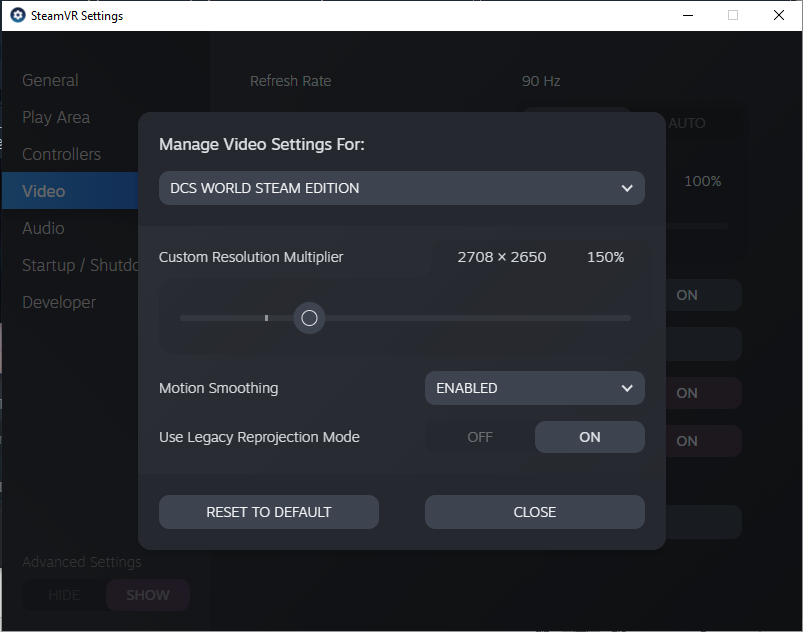Open the General settings tab

tap(50, 80)
